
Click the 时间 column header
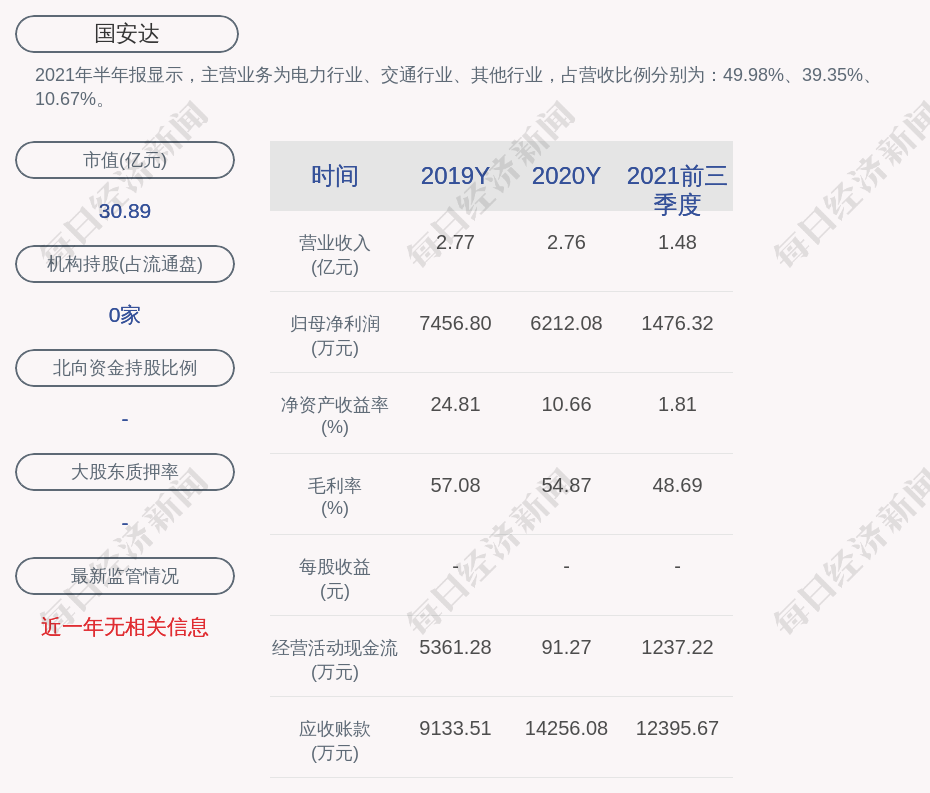(x=335, y=176)
